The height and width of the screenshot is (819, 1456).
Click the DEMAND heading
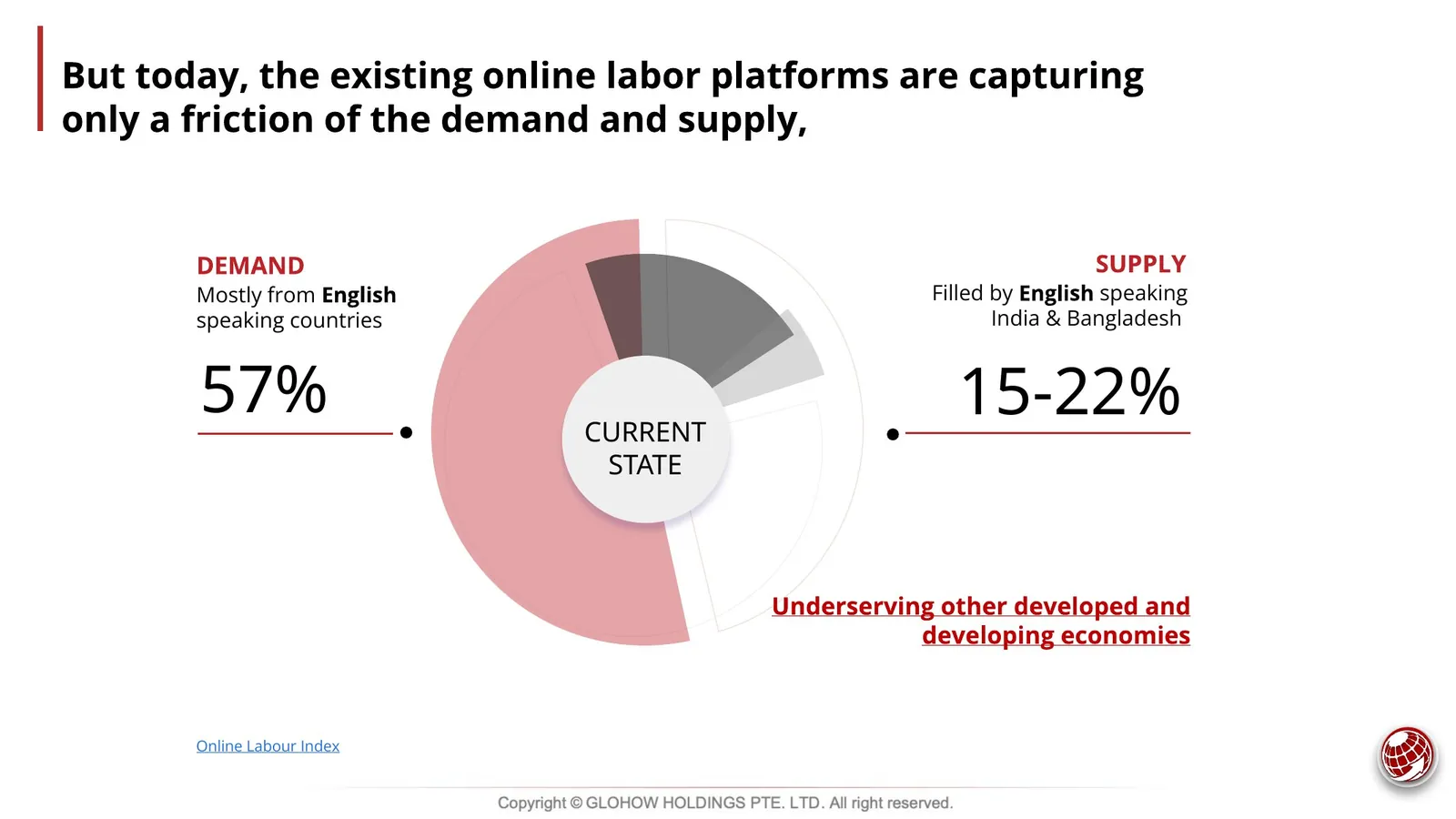click(x=250, y=266)
